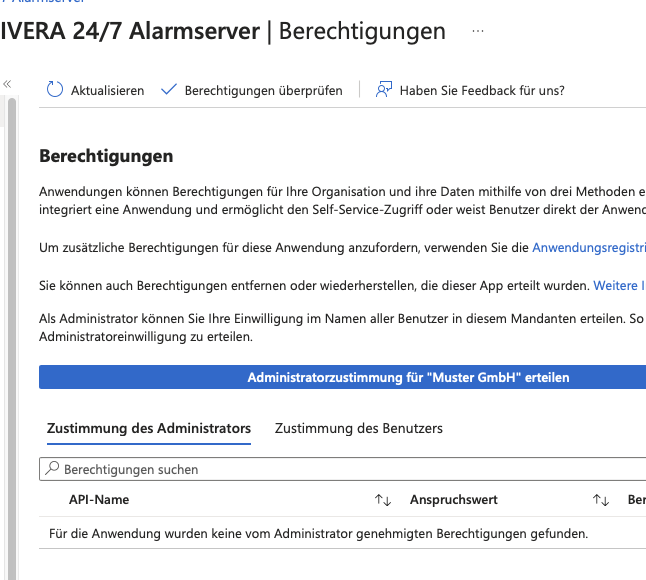This screenshot has height=580, width=646.
Task: Collapse the sidebar with the double chevron
Action: pyautogui.click(x=8, y=84)
